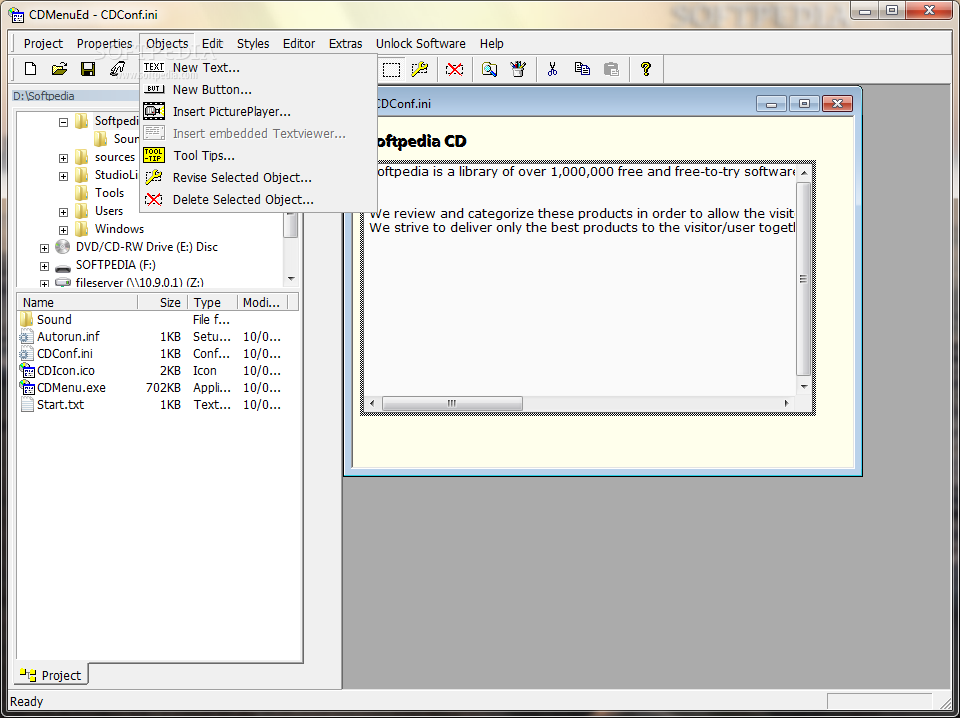Choose New Text... from Objects menu
960x718 pixels.
tap(258, 68)
